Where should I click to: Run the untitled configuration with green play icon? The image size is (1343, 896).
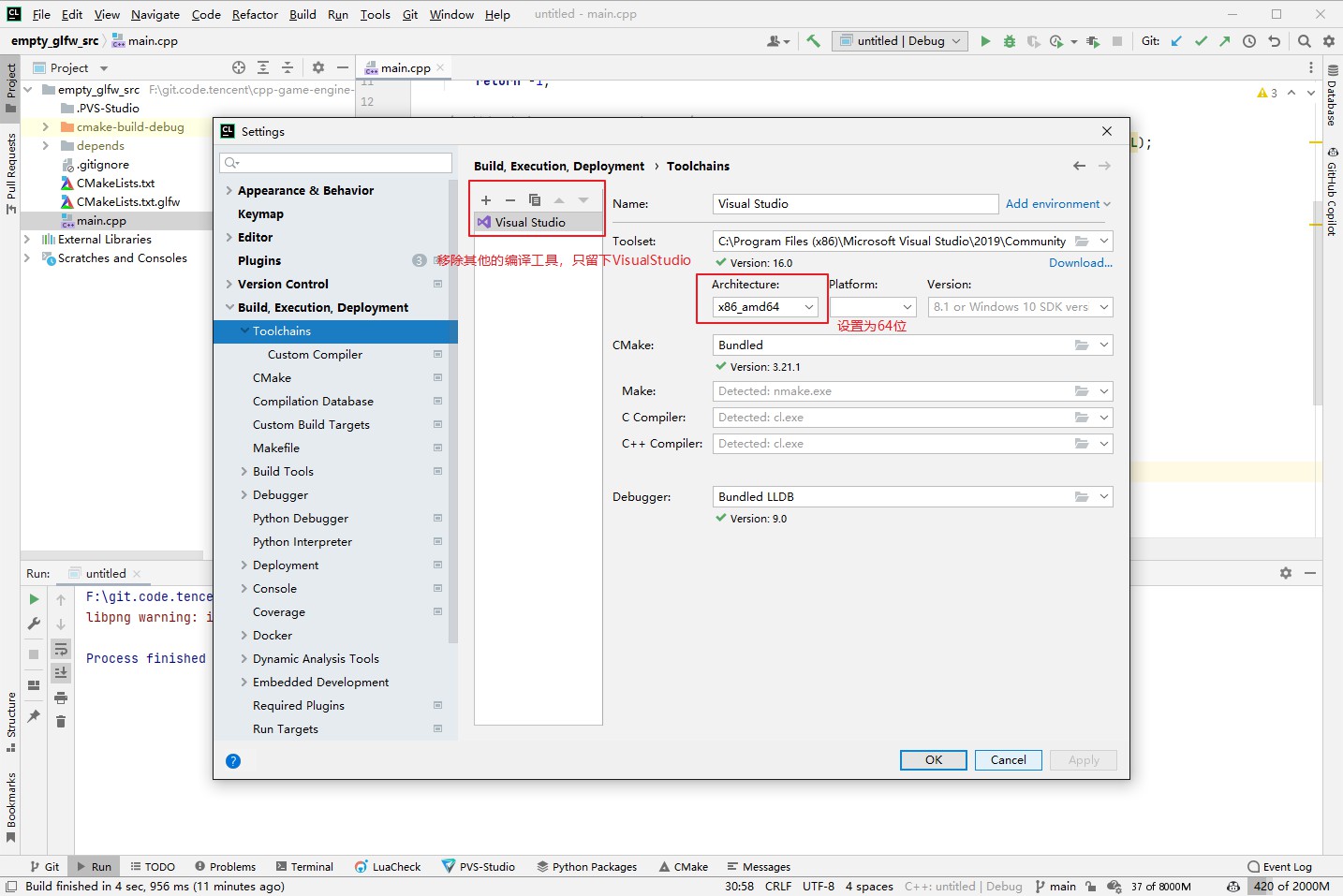point(985,41)
